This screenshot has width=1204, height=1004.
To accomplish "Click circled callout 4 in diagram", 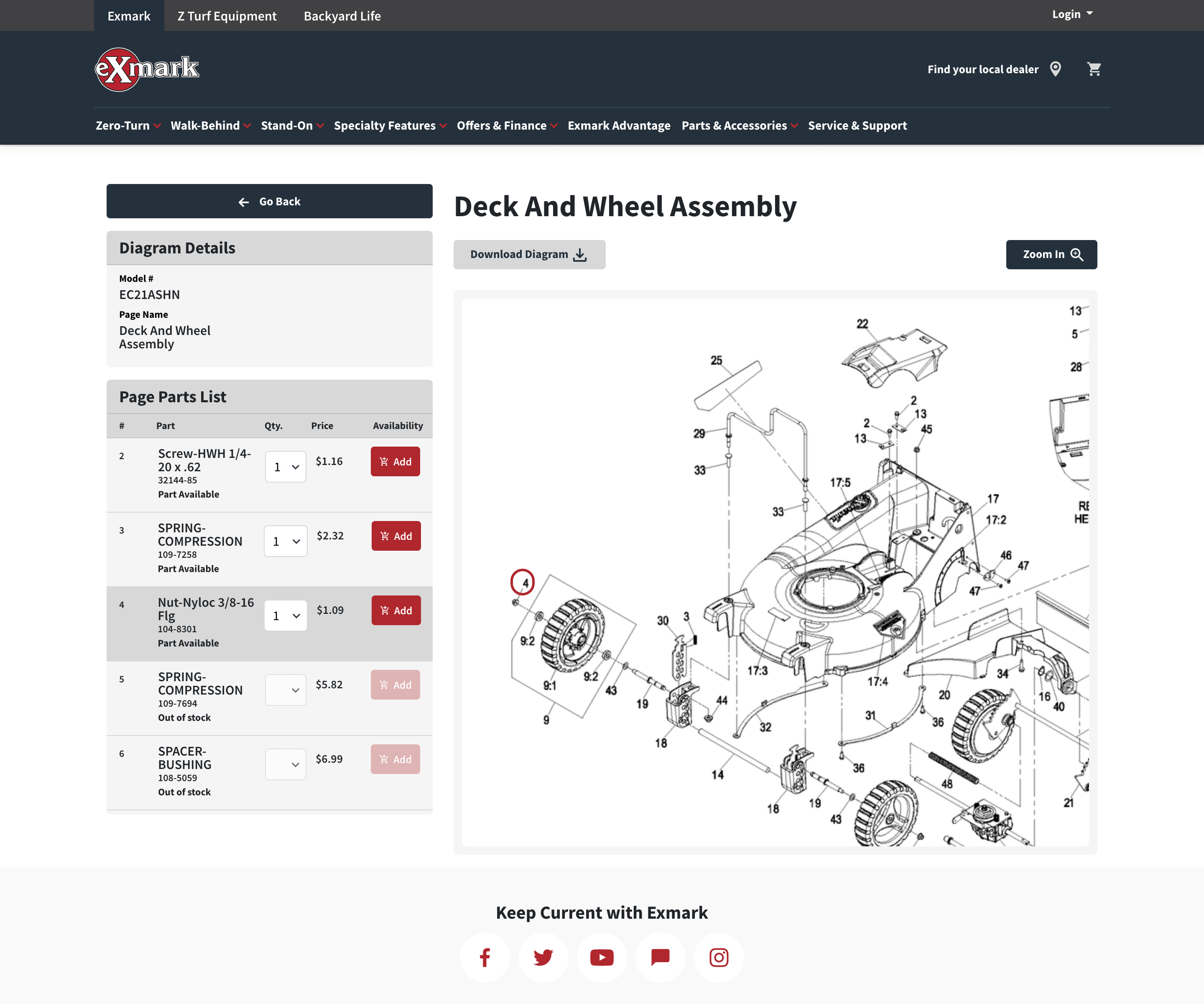I will click(x=523, y=582).
